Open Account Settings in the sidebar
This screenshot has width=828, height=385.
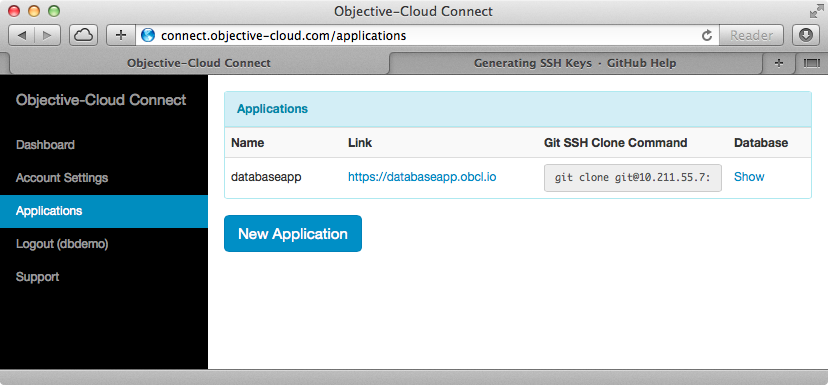(62, 178)
